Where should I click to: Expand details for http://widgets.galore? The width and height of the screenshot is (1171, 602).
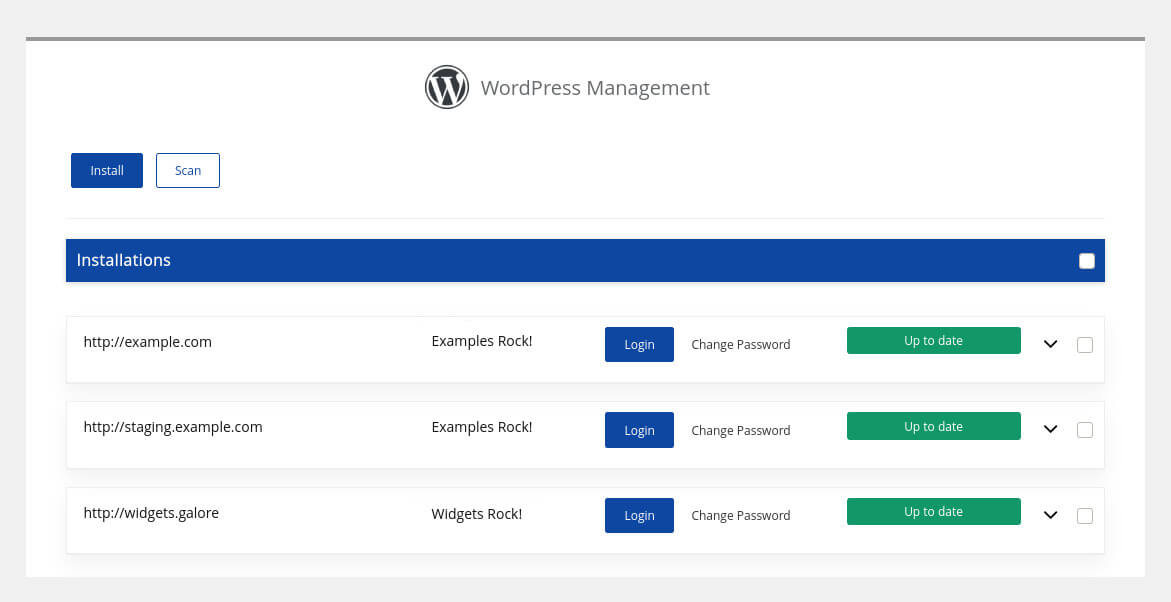(x=1050, y=515)
